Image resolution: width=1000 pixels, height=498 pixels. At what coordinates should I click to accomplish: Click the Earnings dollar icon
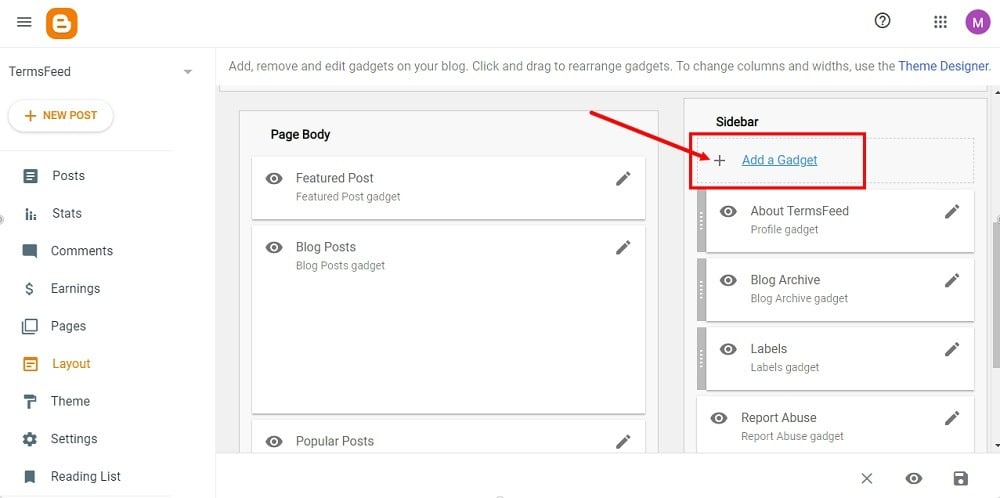click(x=29, y=289)
